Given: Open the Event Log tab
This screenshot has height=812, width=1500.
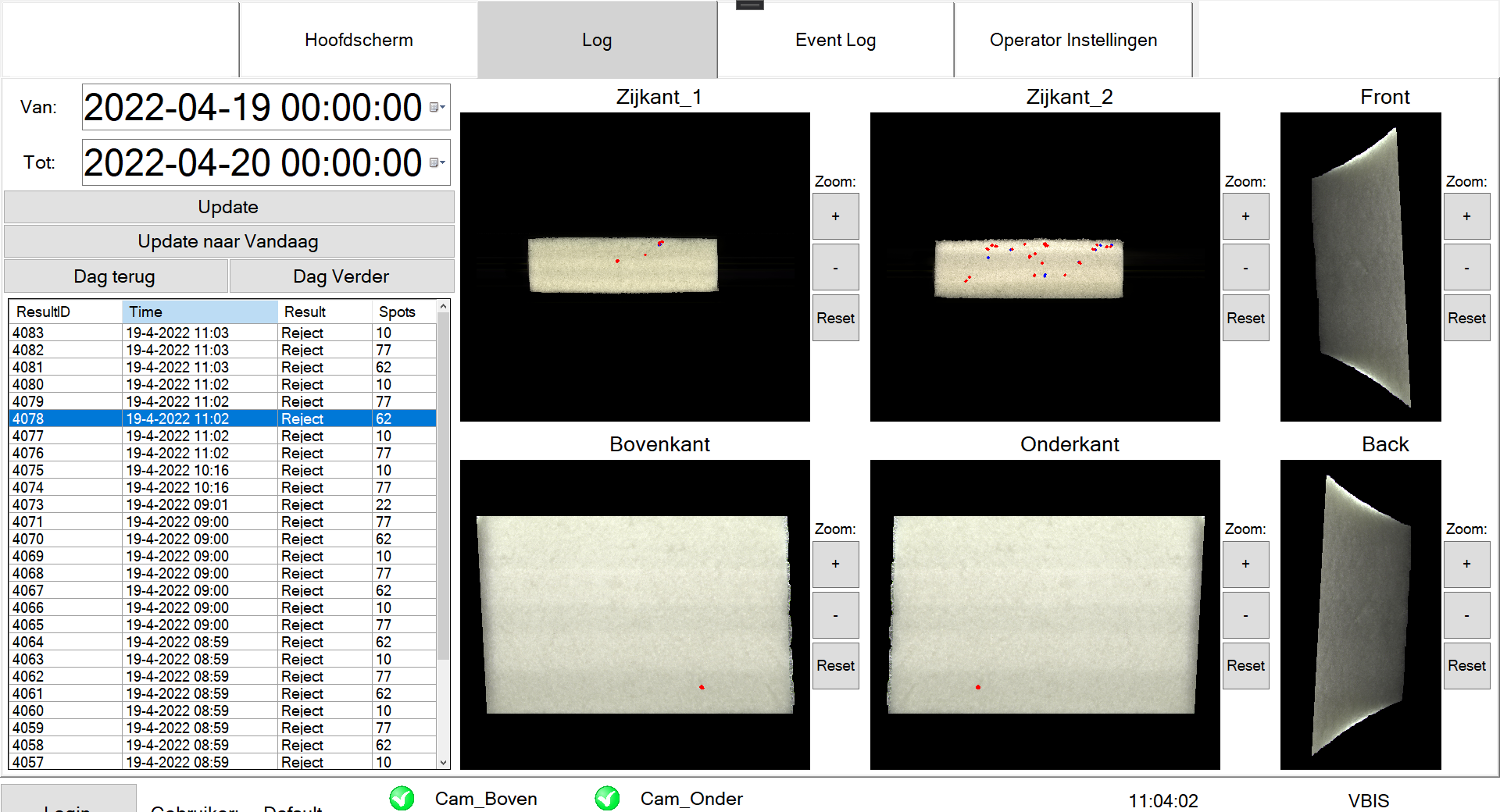Looking at the screenshot, I should point(835,40).
